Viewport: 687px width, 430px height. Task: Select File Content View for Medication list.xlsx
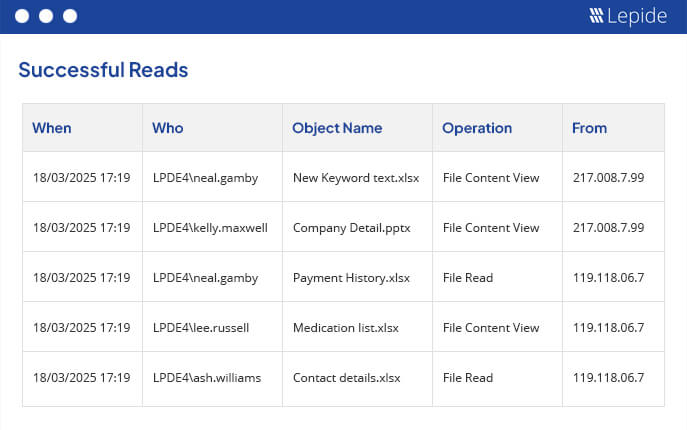[x=491, y=327]
